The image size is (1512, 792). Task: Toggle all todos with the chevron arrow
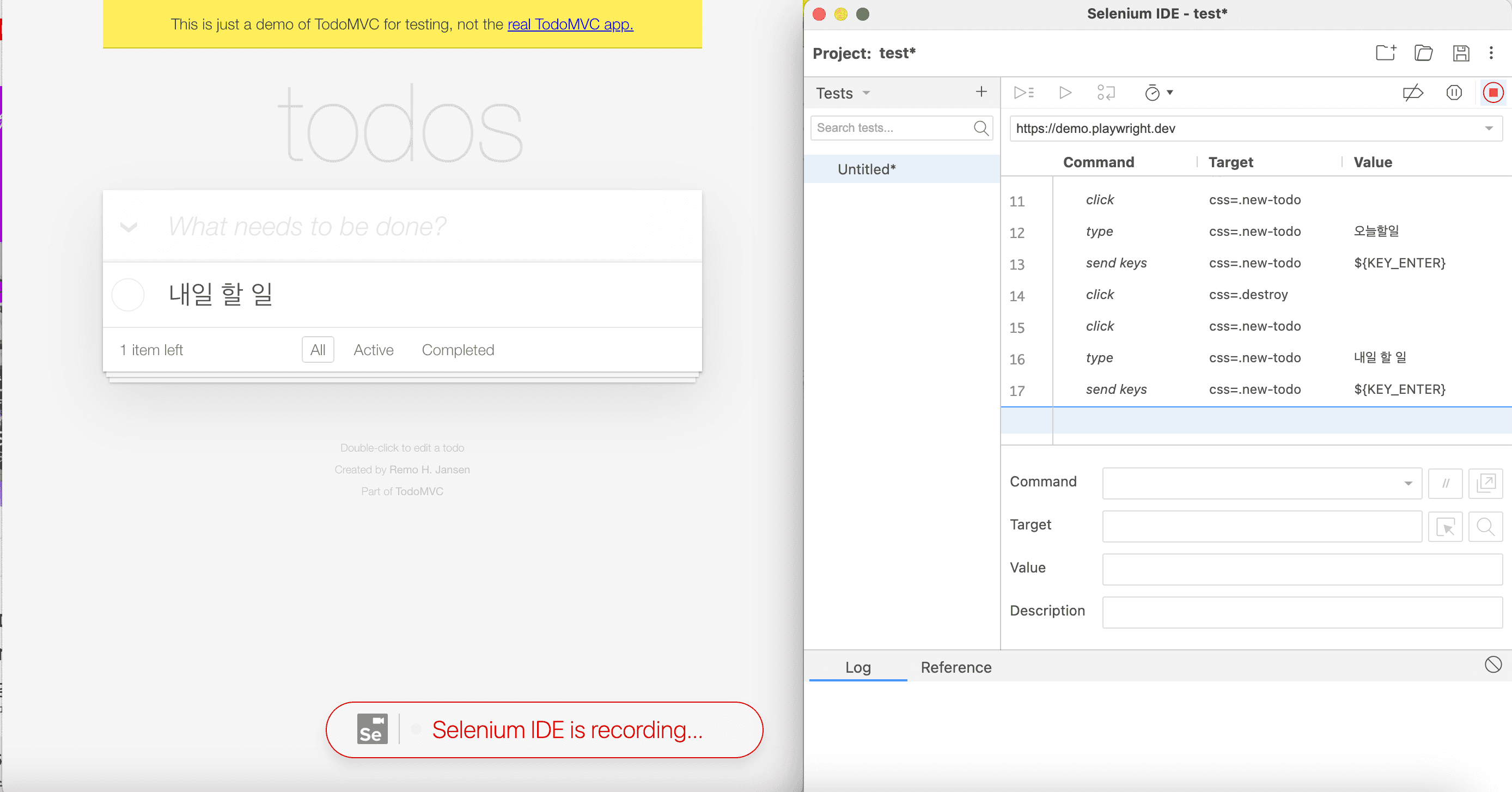tap(129, 227)
